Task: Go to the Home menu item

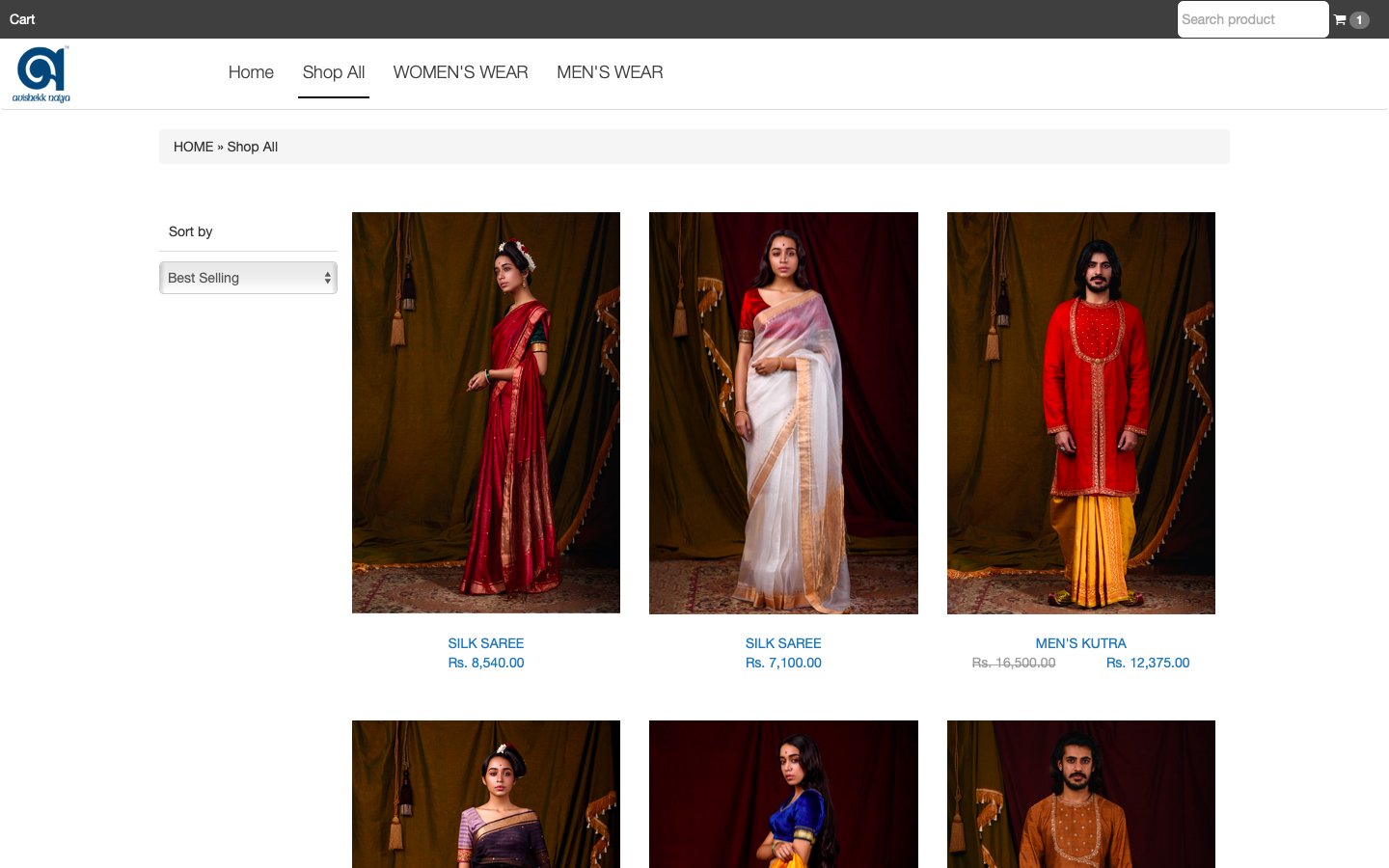Action: (251, 72)
